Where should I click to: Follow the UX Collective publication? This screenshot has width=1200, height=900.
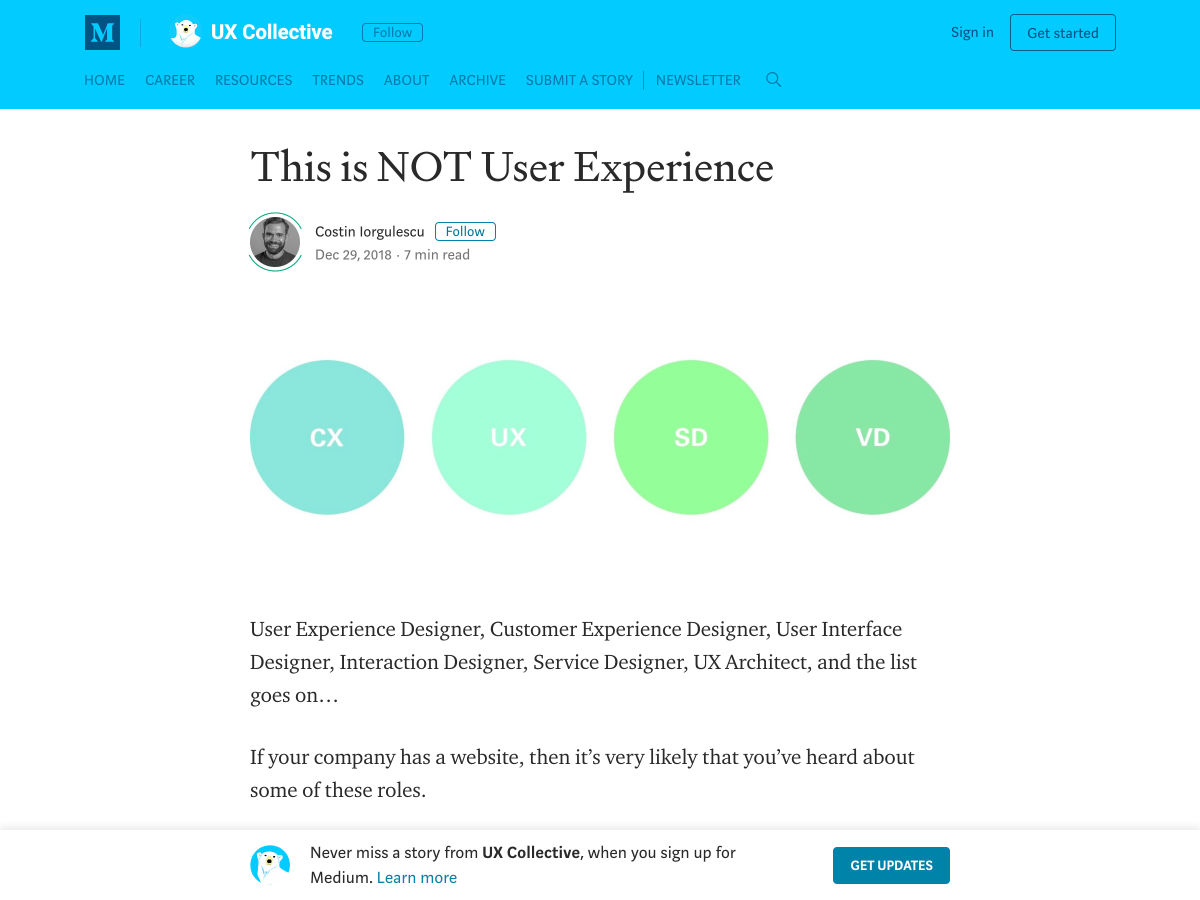tap(392, 33)
